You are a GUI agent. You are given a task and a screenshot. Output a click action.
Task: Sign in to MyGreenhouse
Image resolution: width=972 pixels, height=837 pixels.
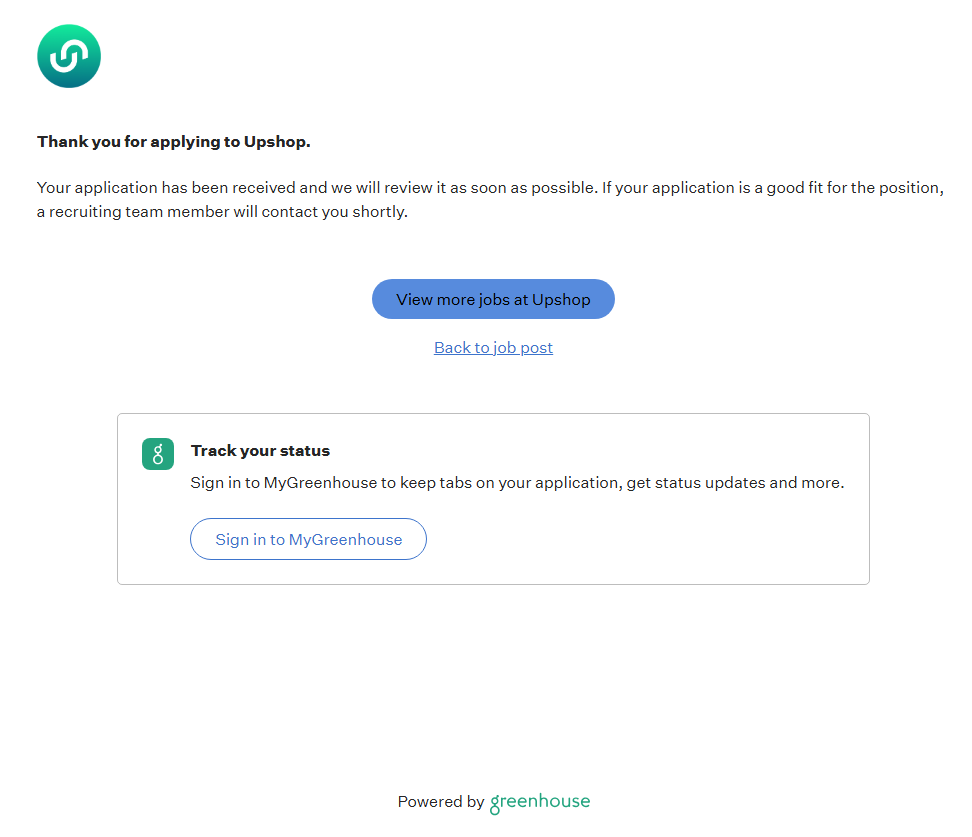pyautogui.click(x=308, y=539)
